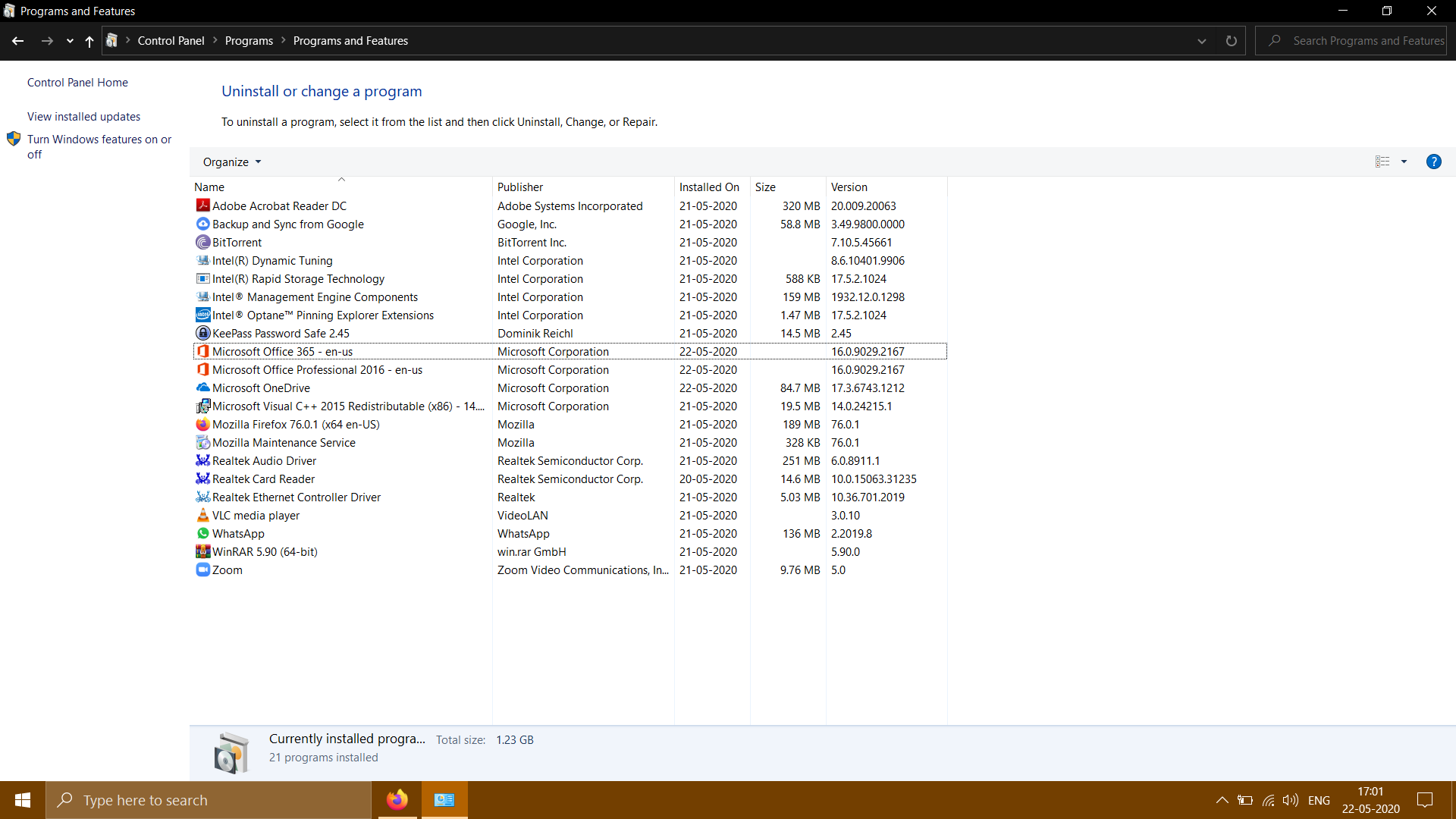This screenshot has height=819, width=1456.
Task: Go back with the back arrow
Action: tap(18, 41)
